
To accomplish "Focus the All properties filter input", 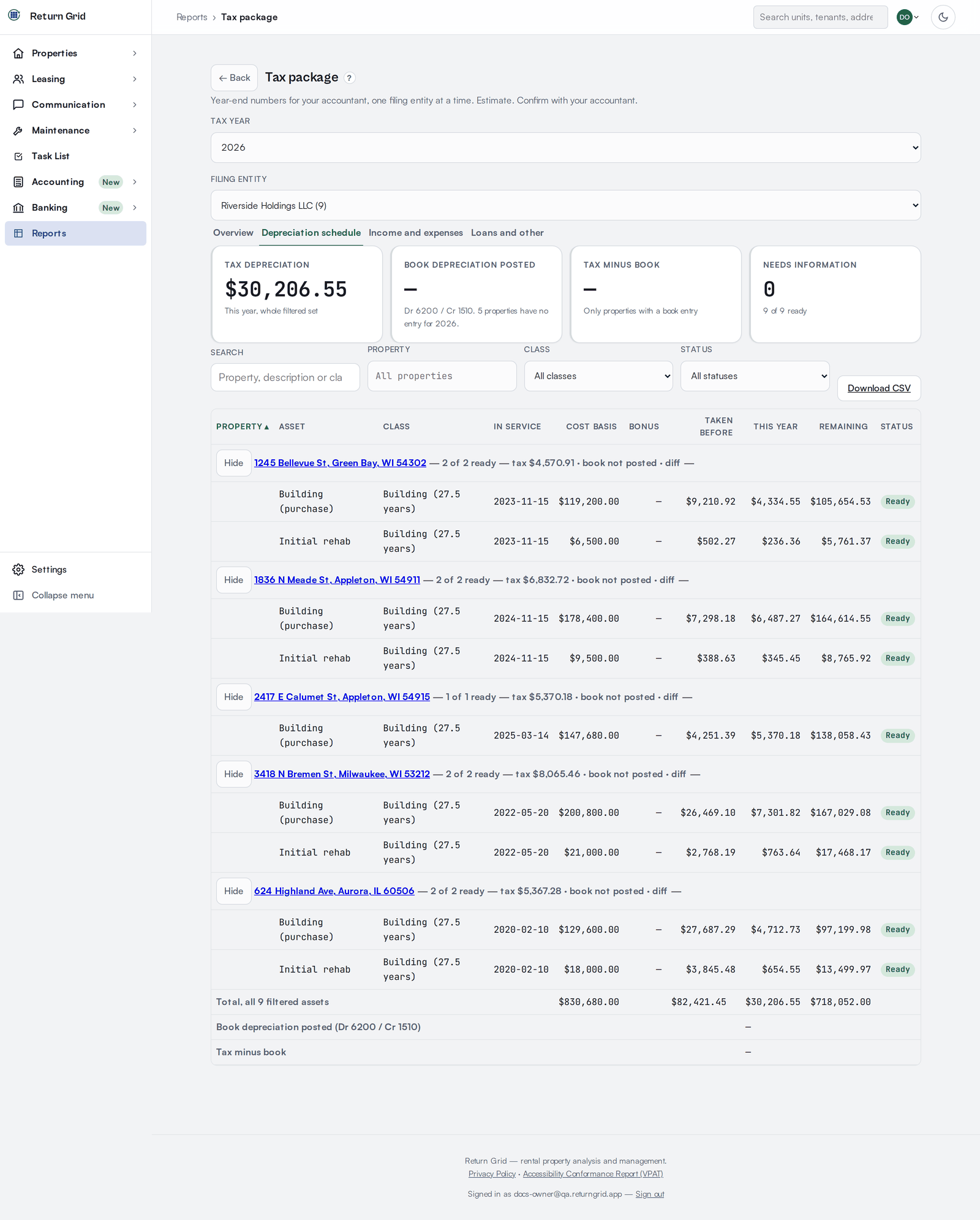I will 442,376.
